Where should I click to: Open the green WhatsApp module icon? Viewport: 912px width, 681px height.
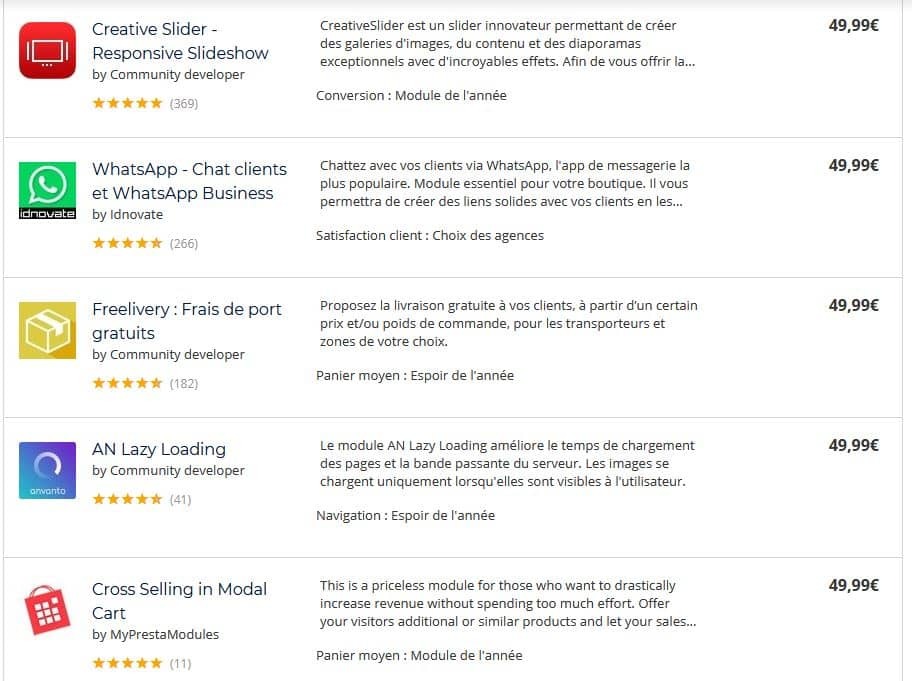47,190
